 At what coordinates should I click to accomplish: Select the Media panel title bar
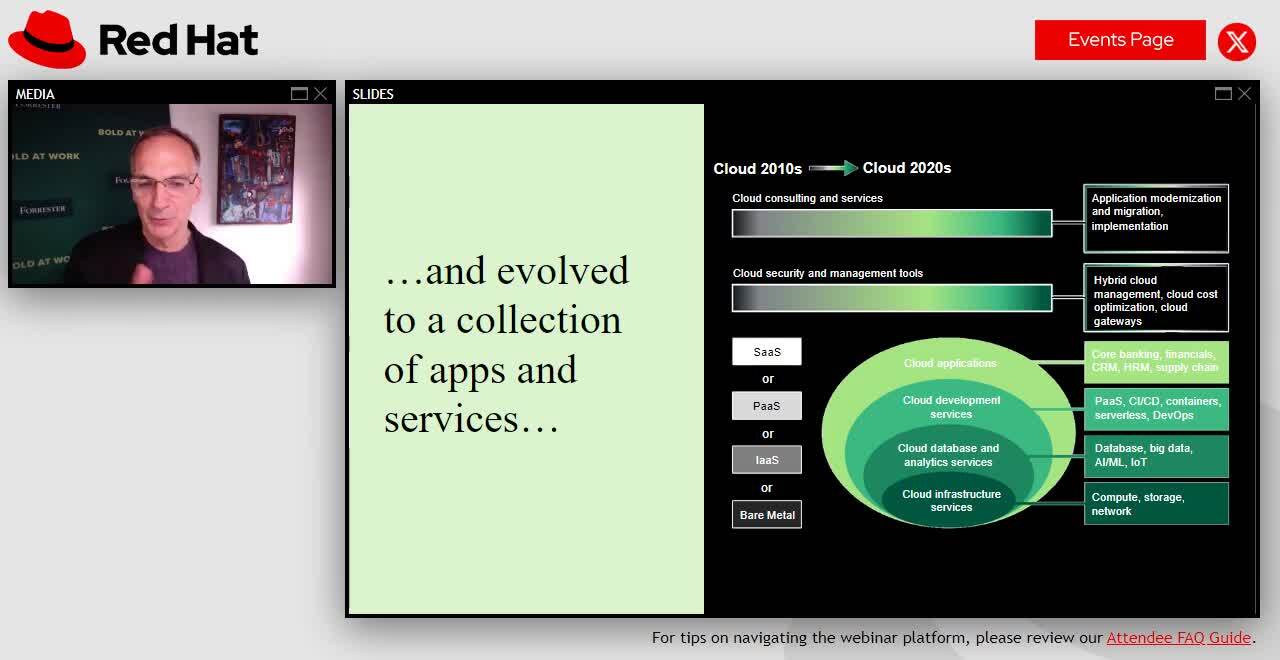click(x=150, y=93)
